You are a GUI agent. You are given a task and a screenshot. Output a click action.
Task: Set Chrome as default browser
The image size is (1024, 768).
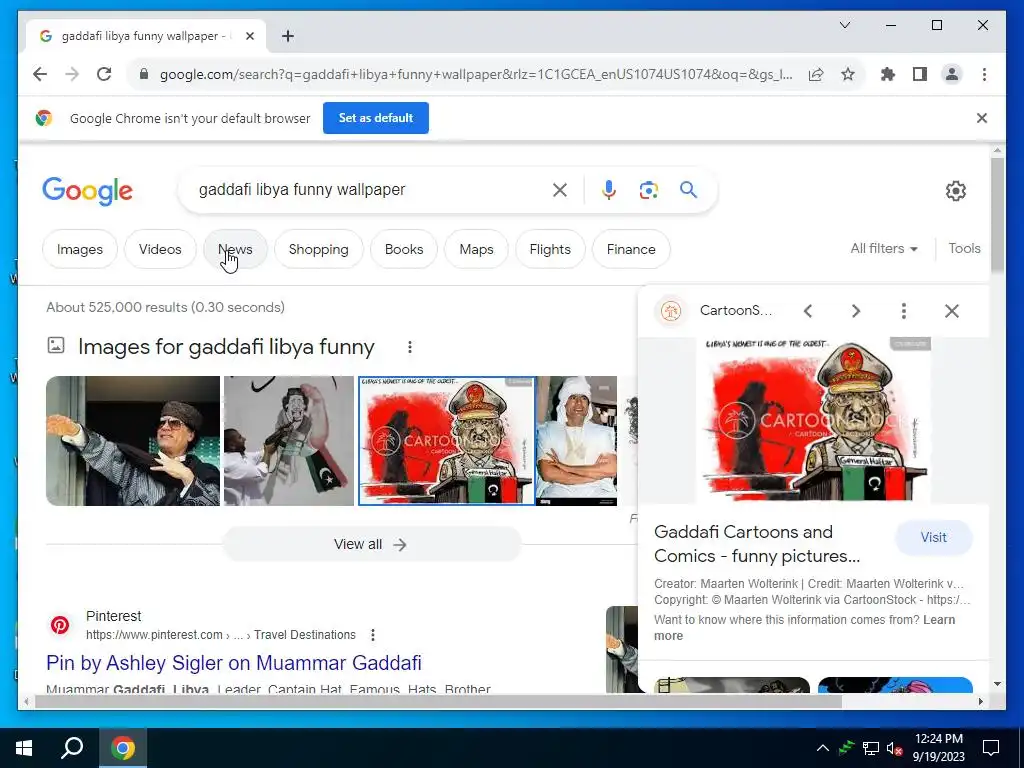(376, 118)
